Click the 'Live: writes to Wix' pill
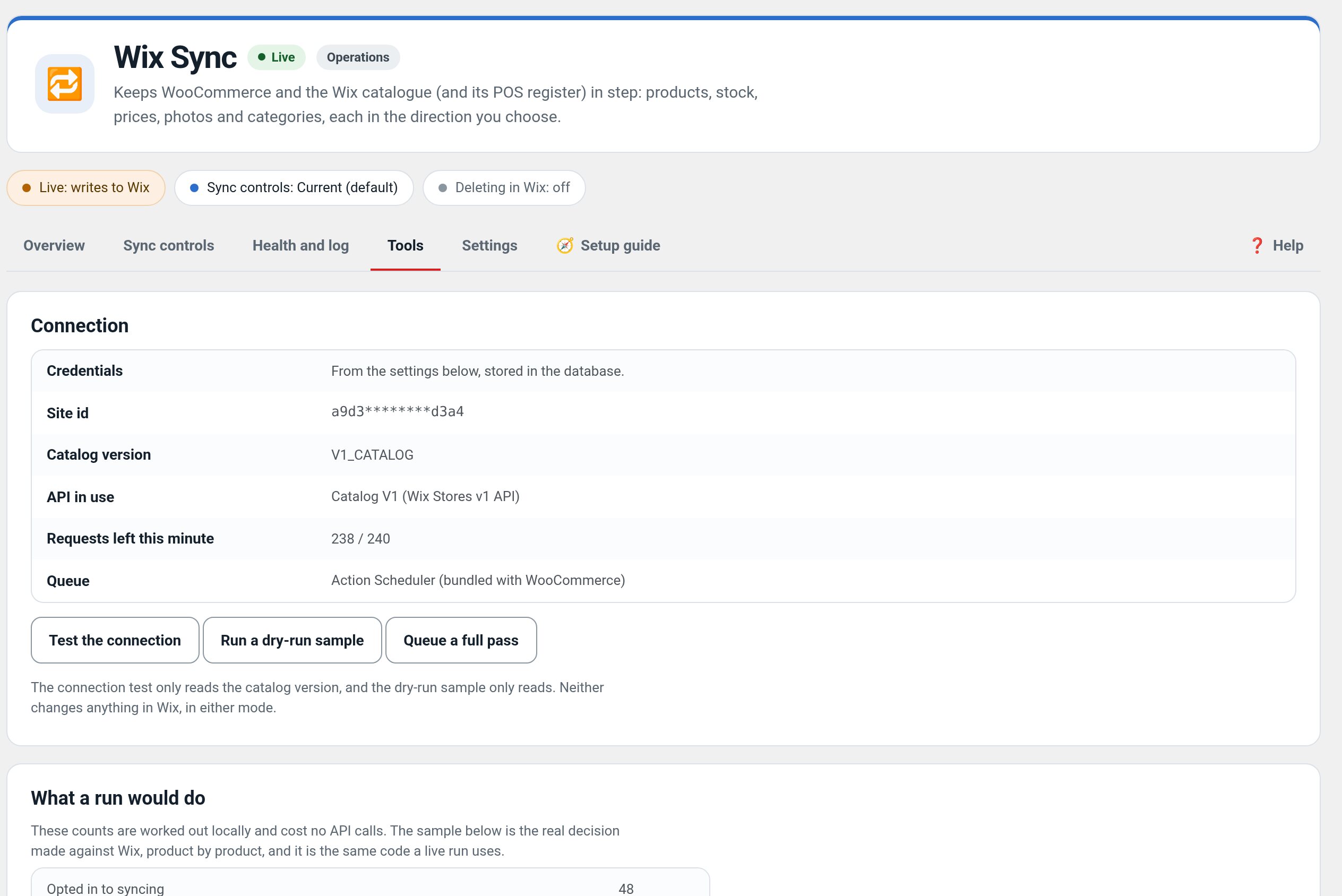Viewport: 1342px width, 896px height. pyautogui.click(x=85, y=187)
